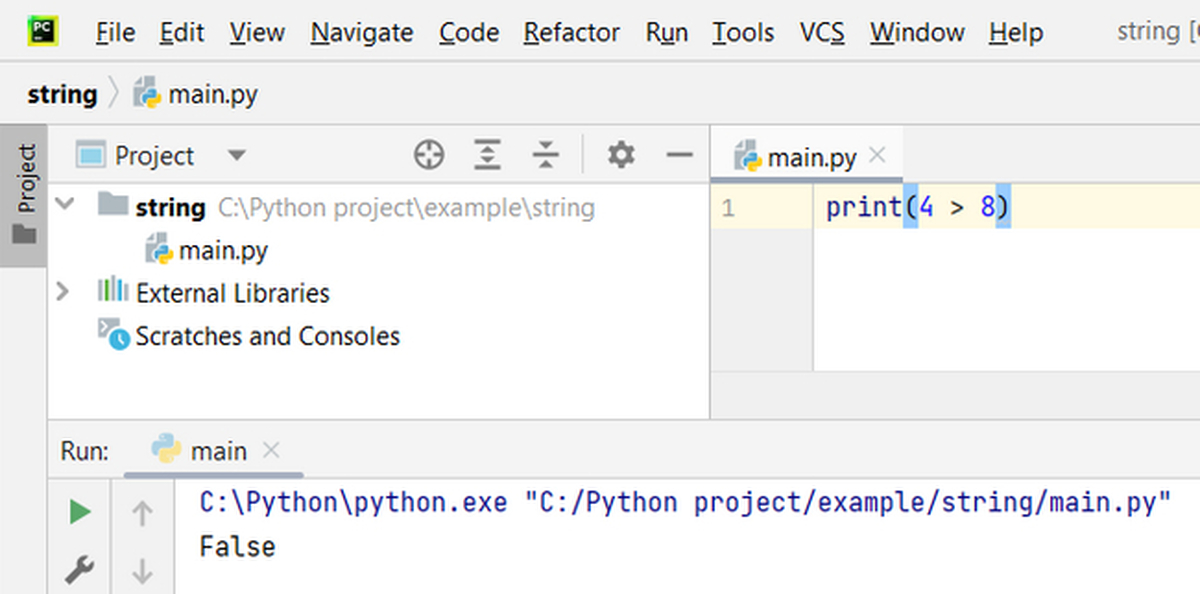Toggle the vertical Project tool window tab
The image size is (1200, 594).
click(x=24, y=195)
